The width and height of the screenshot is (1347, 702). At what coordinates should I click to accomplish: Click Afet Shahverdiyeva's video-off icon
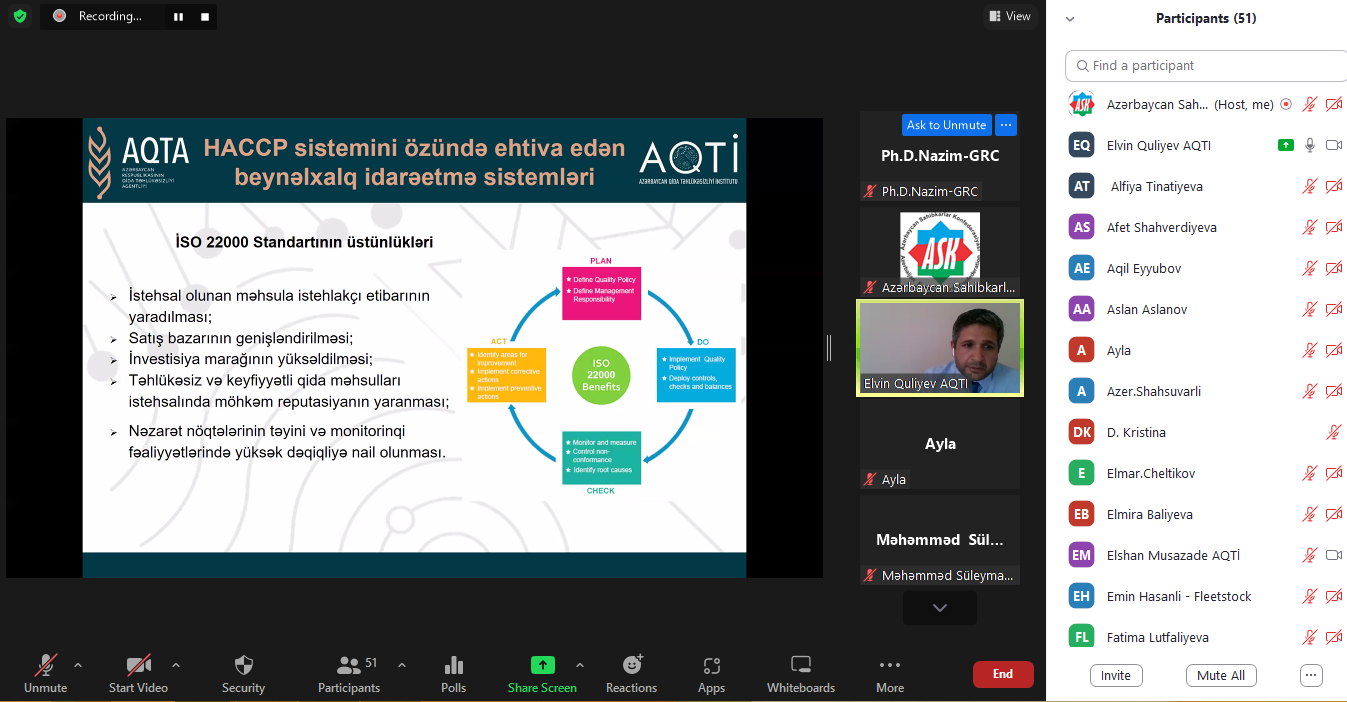click(1334, 227)
